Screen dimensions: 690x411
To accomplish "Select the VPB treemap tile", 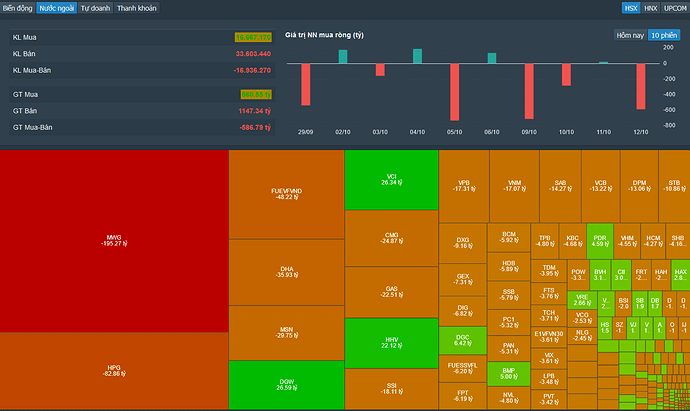I will 464,186.
